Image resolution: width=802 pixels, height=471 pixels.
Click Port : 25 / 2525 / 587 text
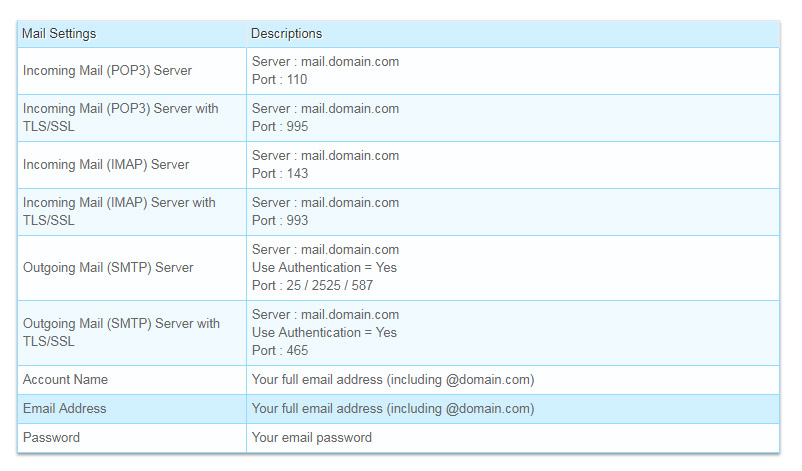[x=312, y=286]
